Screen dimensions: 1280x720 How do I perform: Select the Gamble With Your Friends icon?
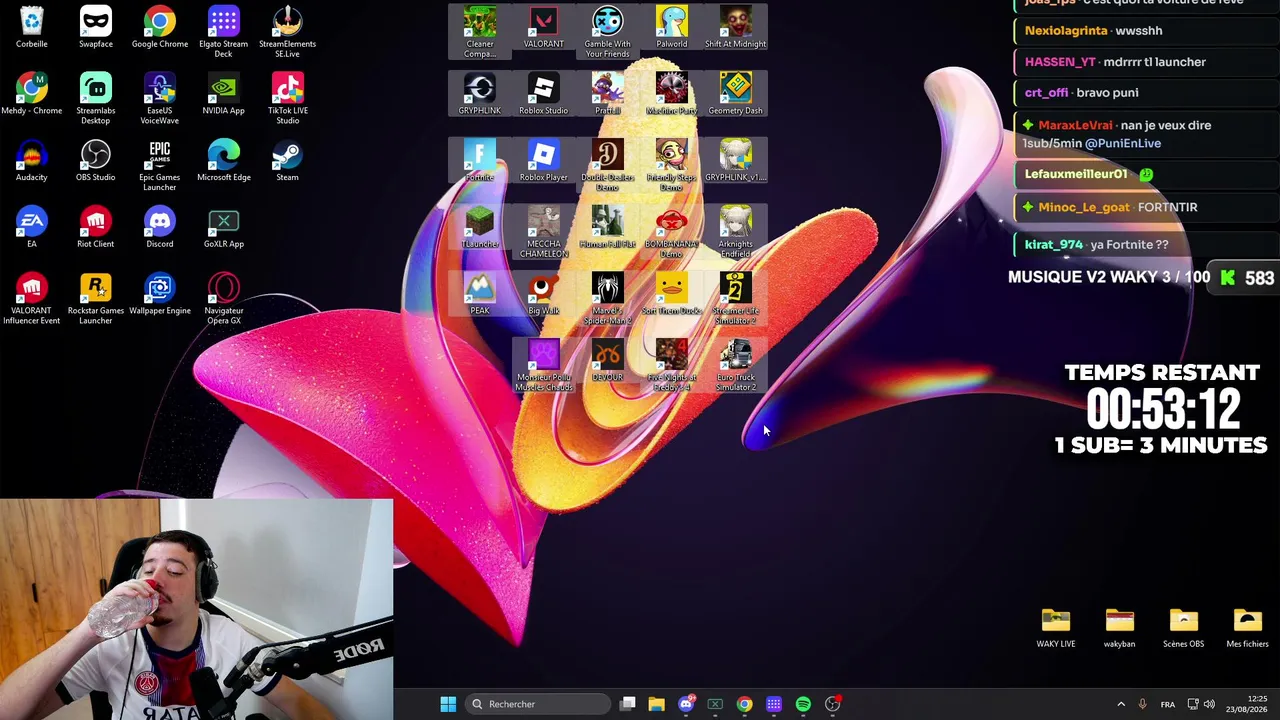608,33
